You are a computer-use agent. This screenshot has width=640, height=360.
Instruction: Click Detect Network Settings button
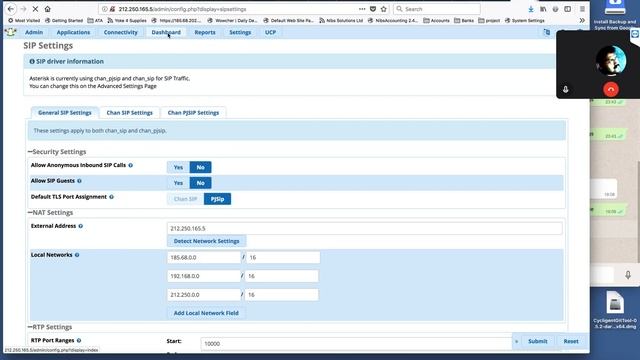coord(207,241)
